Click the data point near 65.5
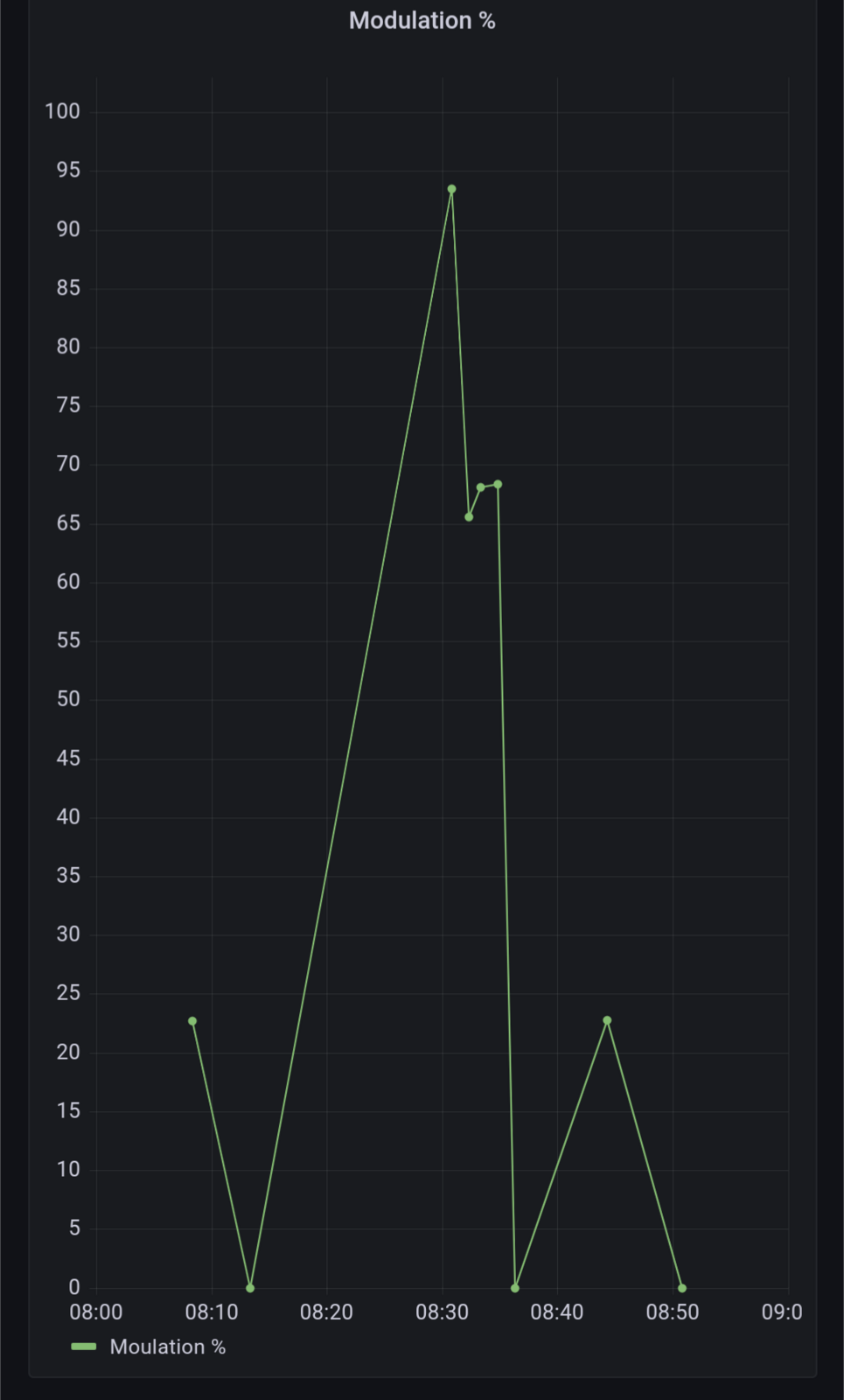 pyautogui.click(x=469, y=517)
